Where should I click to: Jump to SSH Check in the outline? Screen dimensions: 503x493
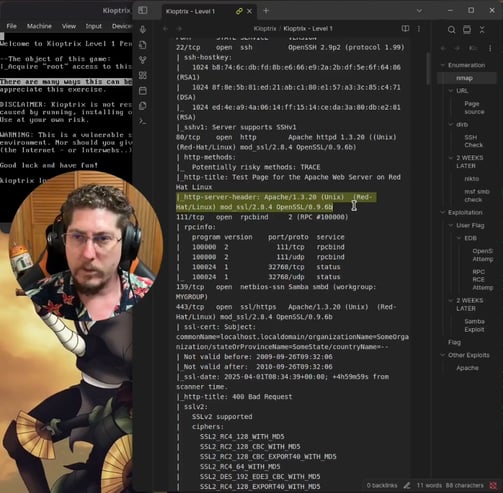click(x=473, y=141)
